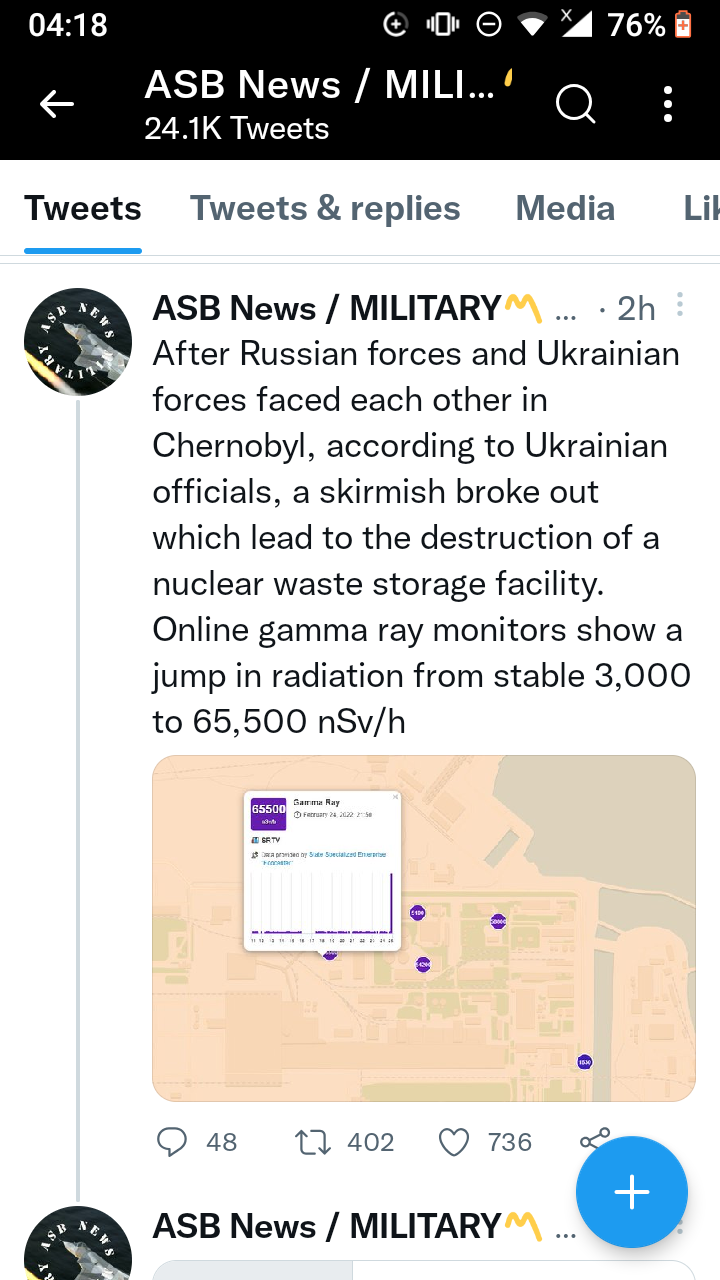Switch to the Media tab
This screenshot has height=1280, width=720.
565,208
